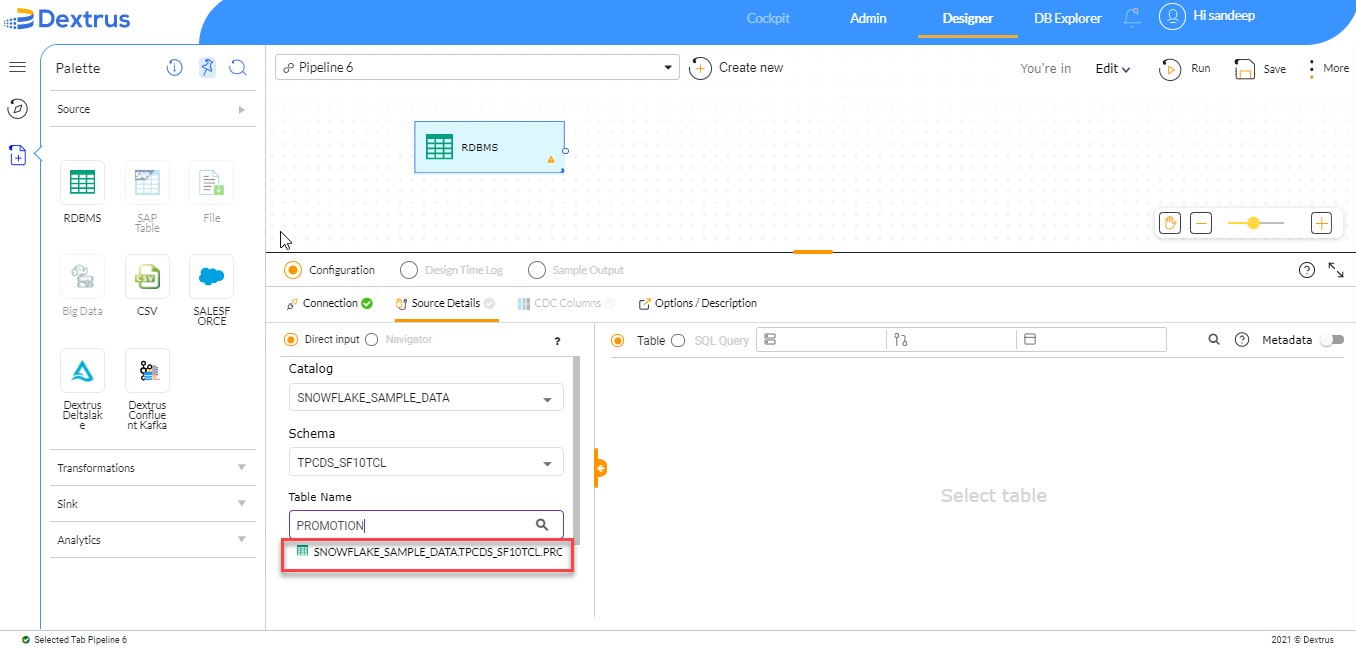Click the zoom in plus button
The height and width of the screenshot is (648, 1356).
coord(1321,223)
